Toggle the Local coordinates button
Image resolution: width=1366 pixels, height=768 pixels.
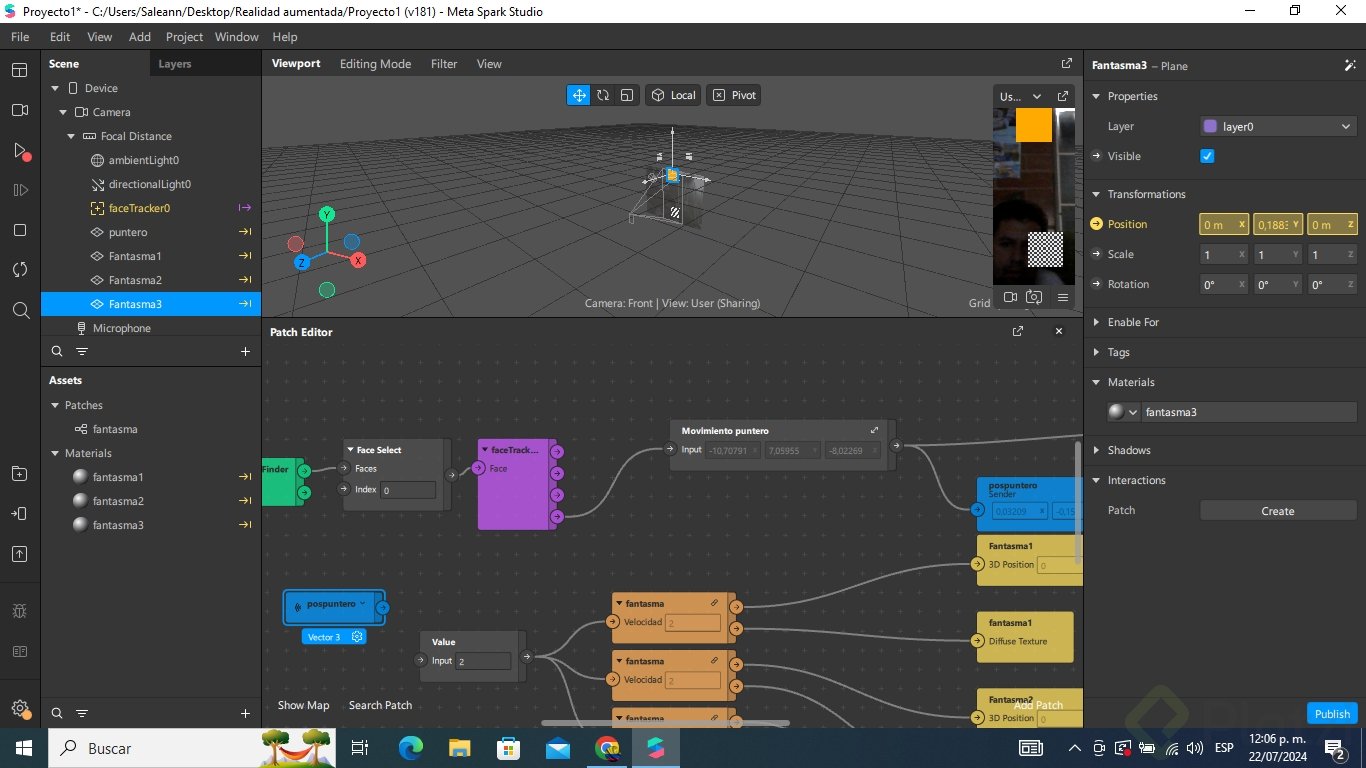[673, 95]
